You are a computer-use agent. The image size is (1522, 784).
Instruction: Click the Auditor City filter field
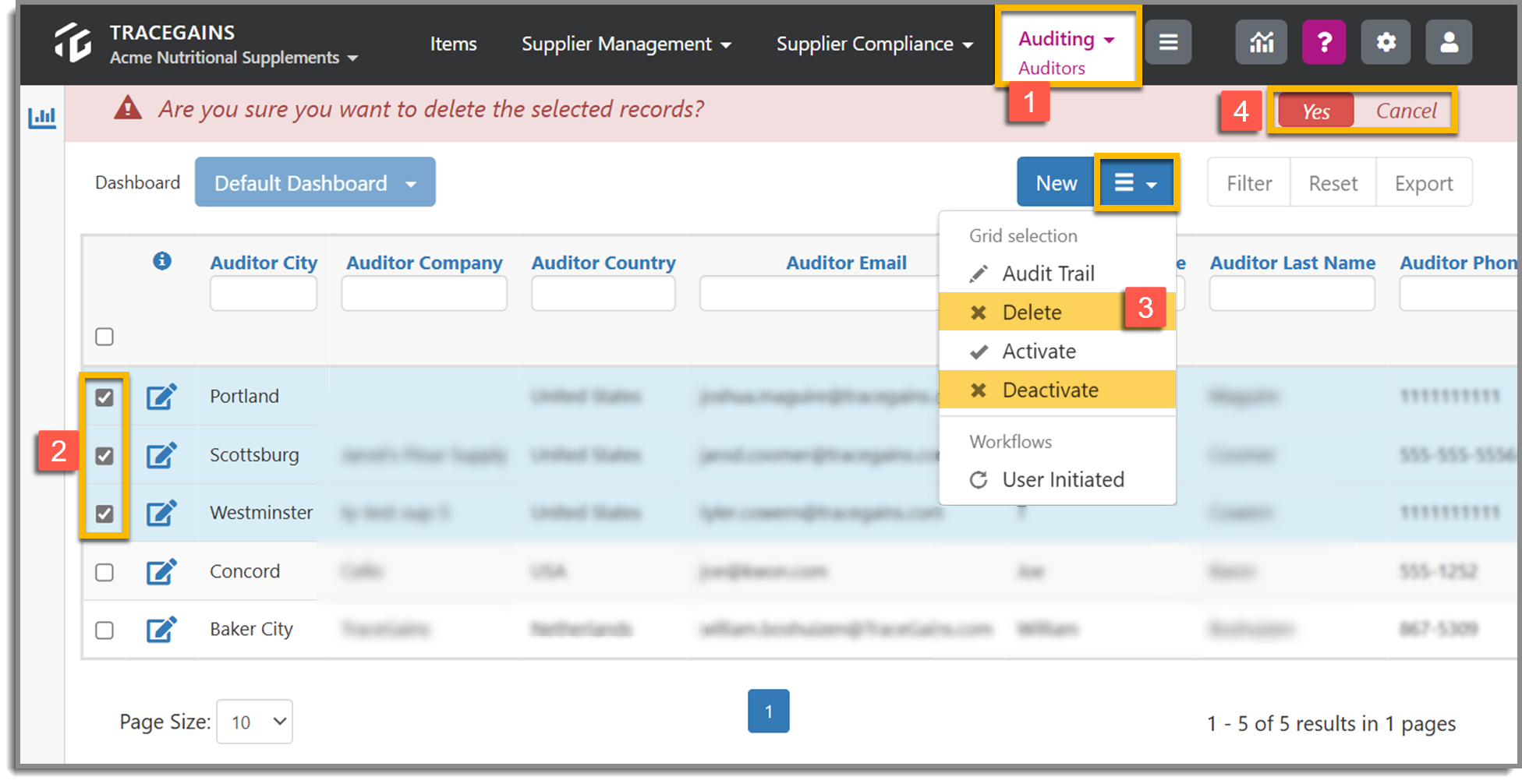(x=264, y=294)
